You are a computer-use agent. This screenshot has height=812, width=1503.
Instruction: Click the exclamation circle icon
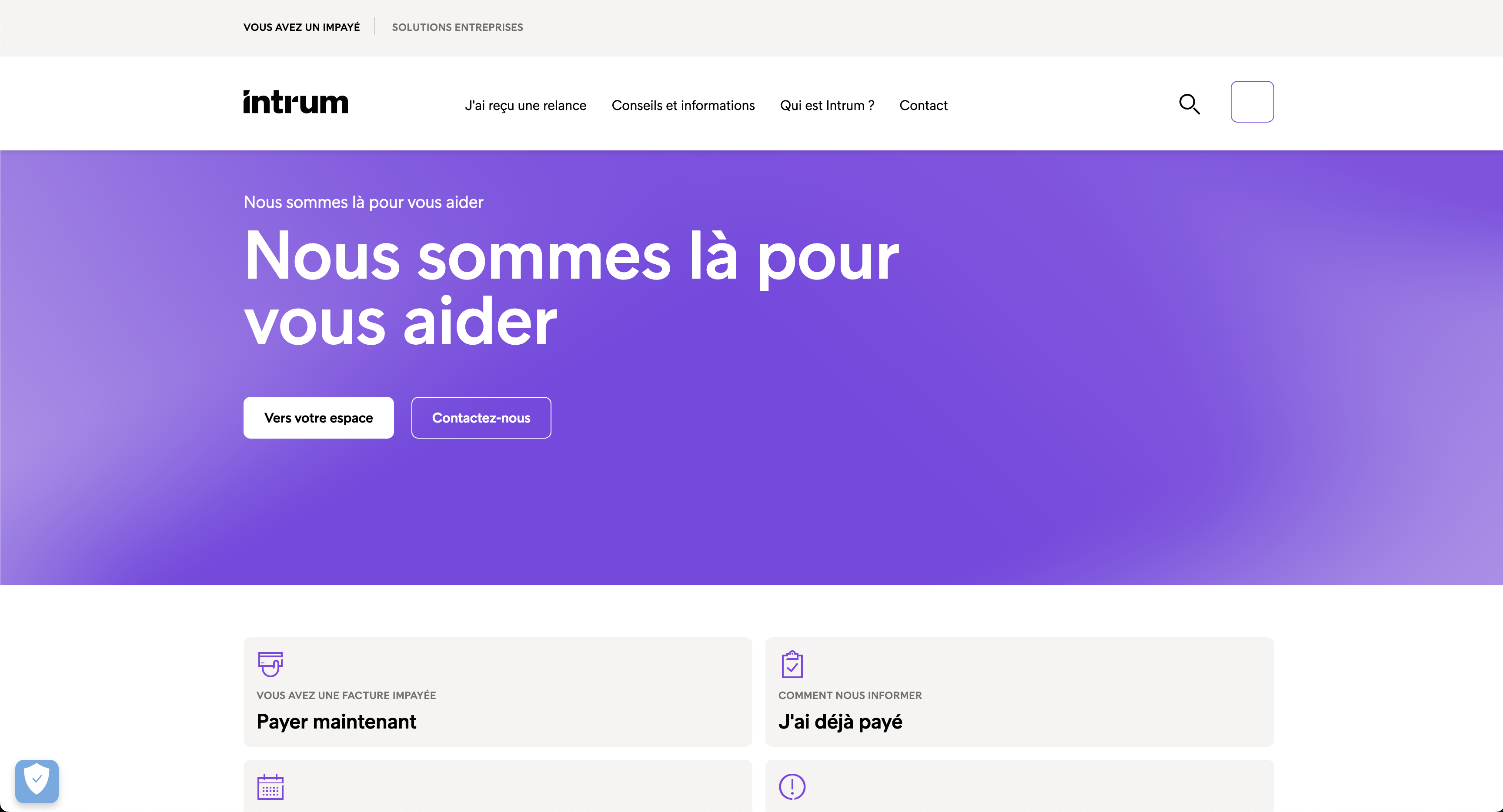(792, 787)
